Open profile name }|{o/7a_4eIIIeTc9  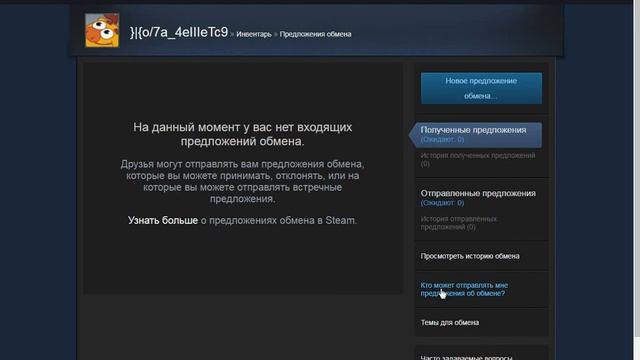tap(179, 32)
